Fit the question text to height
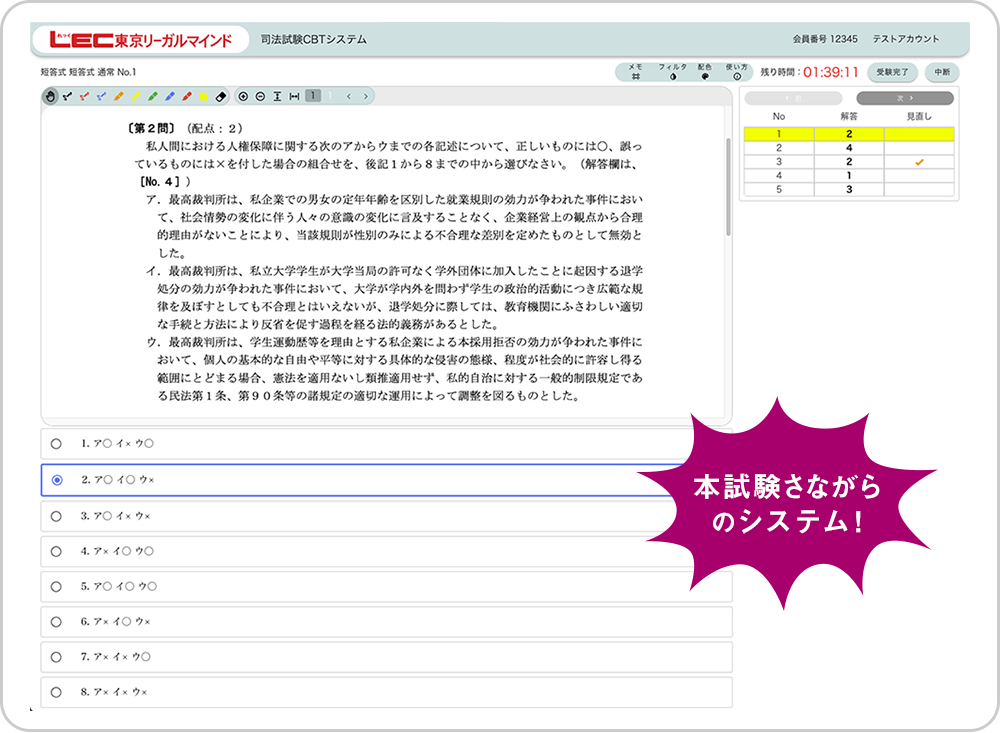 (277, 96)
